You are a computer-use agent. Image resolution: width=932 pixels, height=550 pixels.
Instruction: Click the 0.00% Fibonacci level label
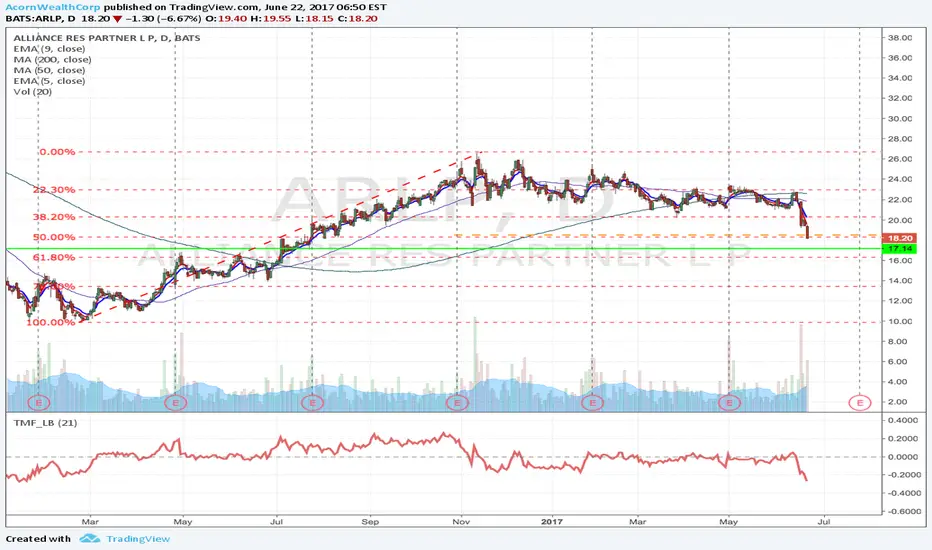coord(58,152)
